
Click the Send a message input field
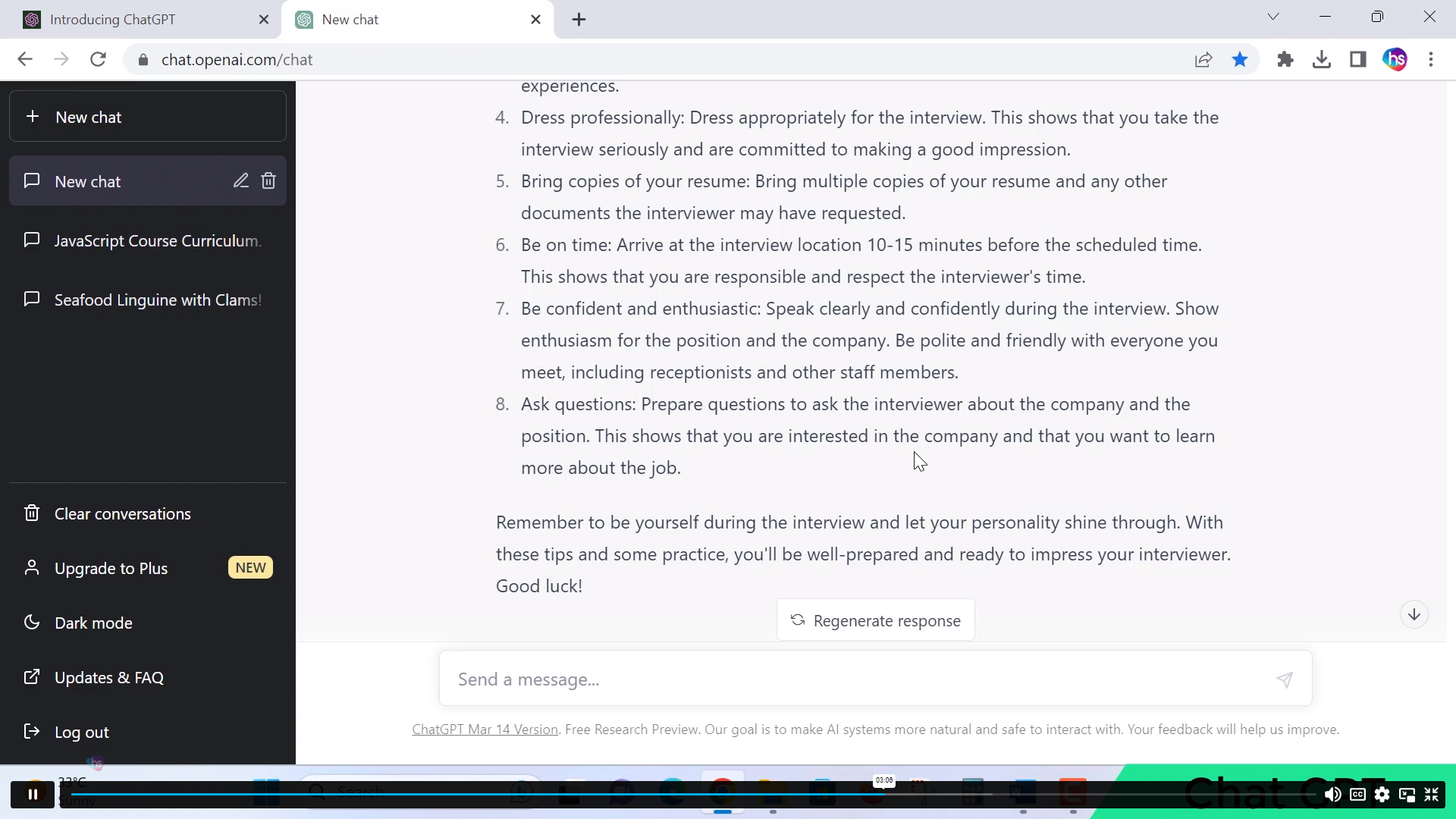857,679
